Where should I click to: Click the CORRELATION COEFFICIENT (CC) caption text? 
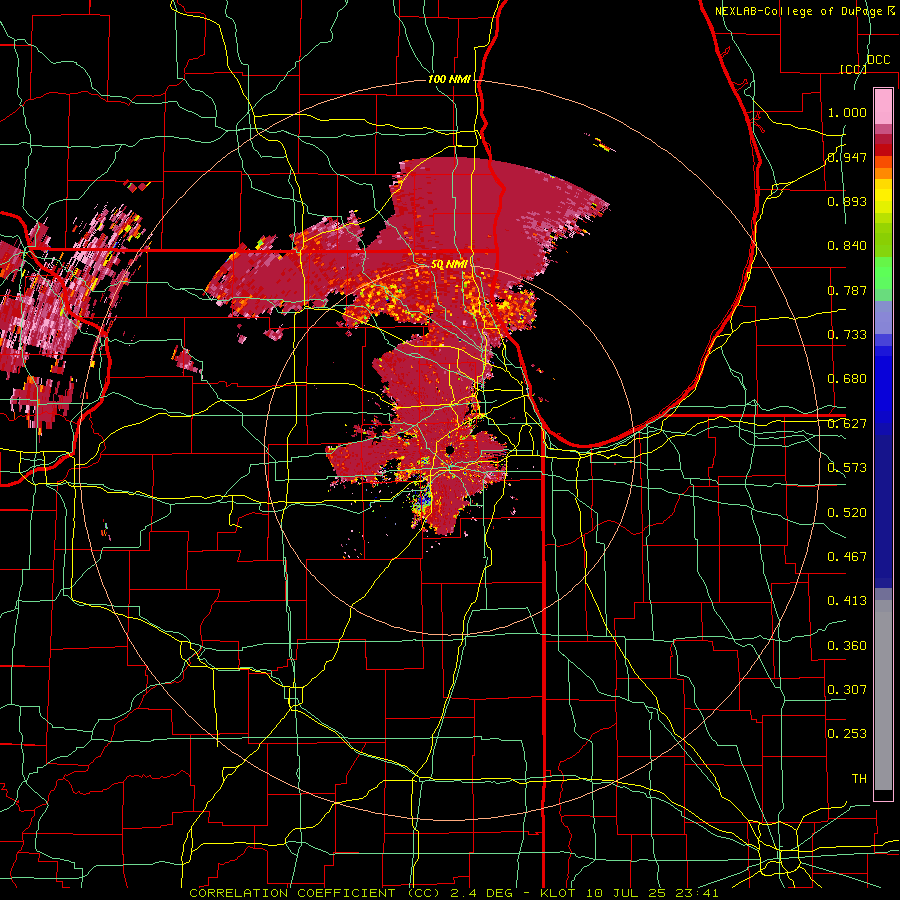pos(315,893)
